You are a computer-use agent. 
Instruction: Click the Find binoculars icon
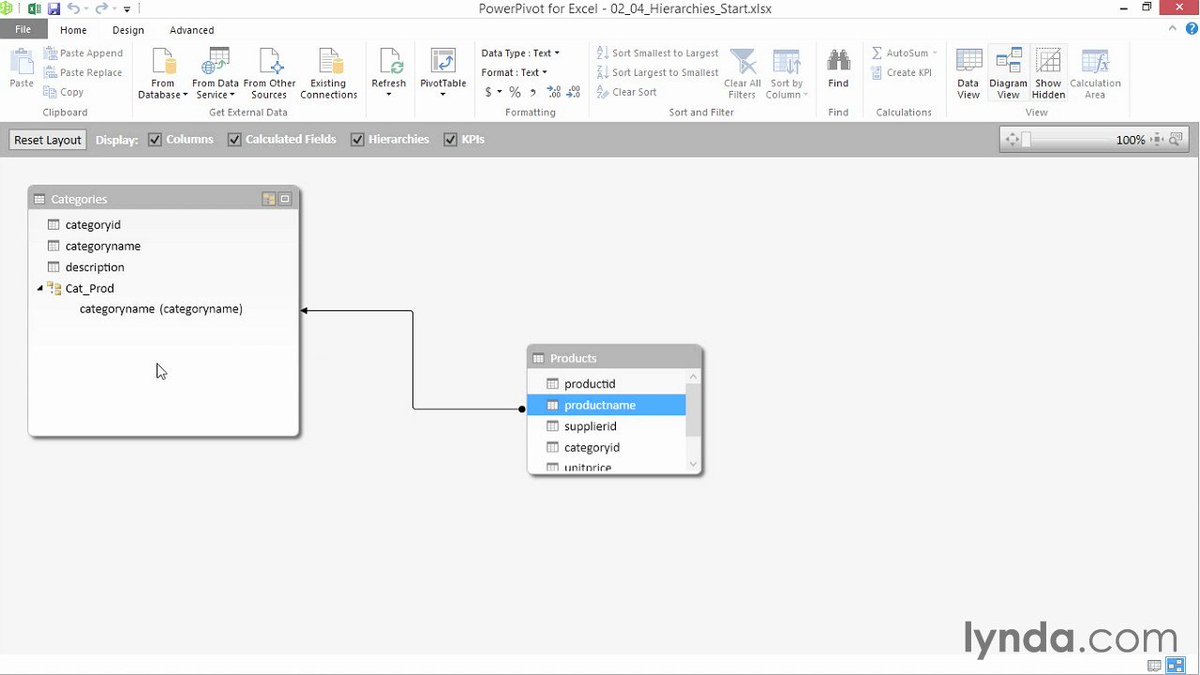(838, 61)
